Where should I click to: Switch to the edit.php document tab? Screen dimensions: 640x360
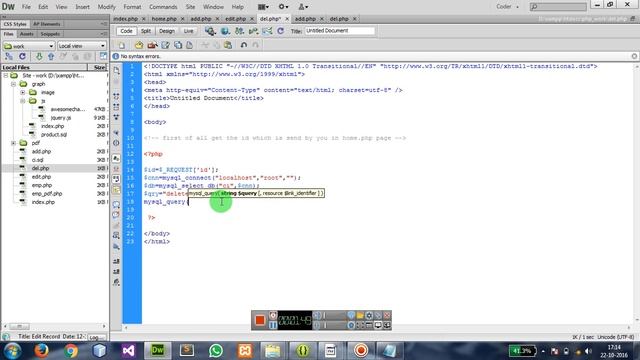pyautogui.click(x=236, y=19)
